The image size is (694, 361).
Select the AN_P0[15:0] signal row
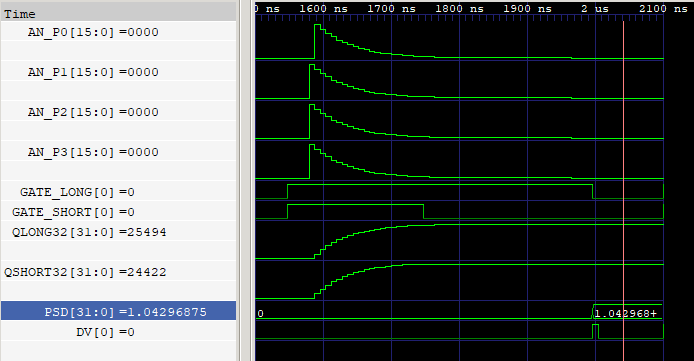118,32
